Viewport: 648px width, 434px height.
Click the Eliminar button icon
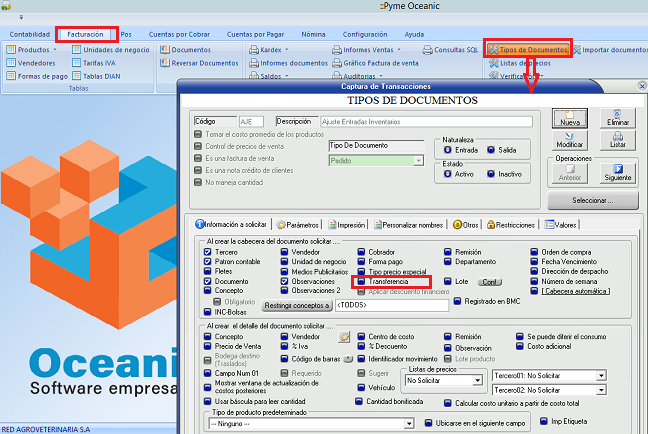pos(617,118)
